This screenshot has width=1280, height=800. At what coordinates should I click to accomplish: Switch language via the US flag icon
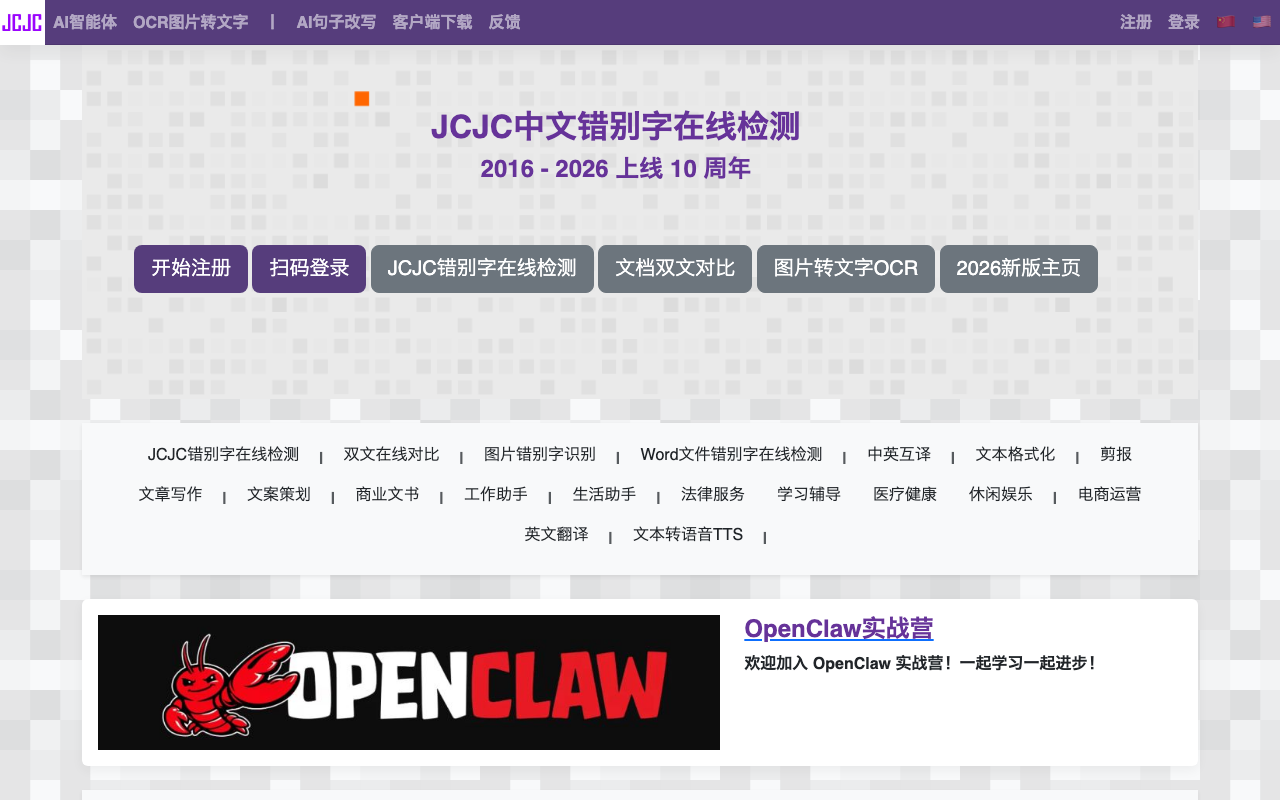pos(1262,22)
